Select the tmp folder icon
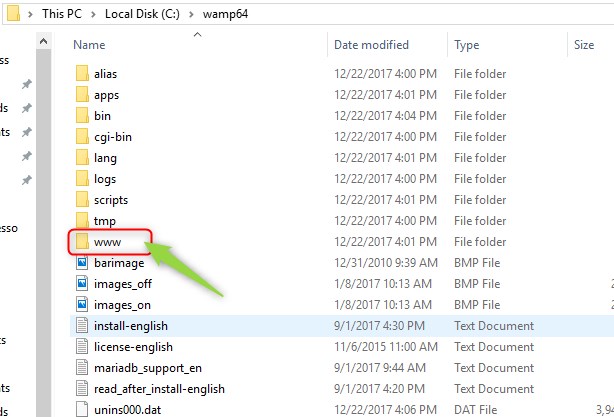 point(82,220)
